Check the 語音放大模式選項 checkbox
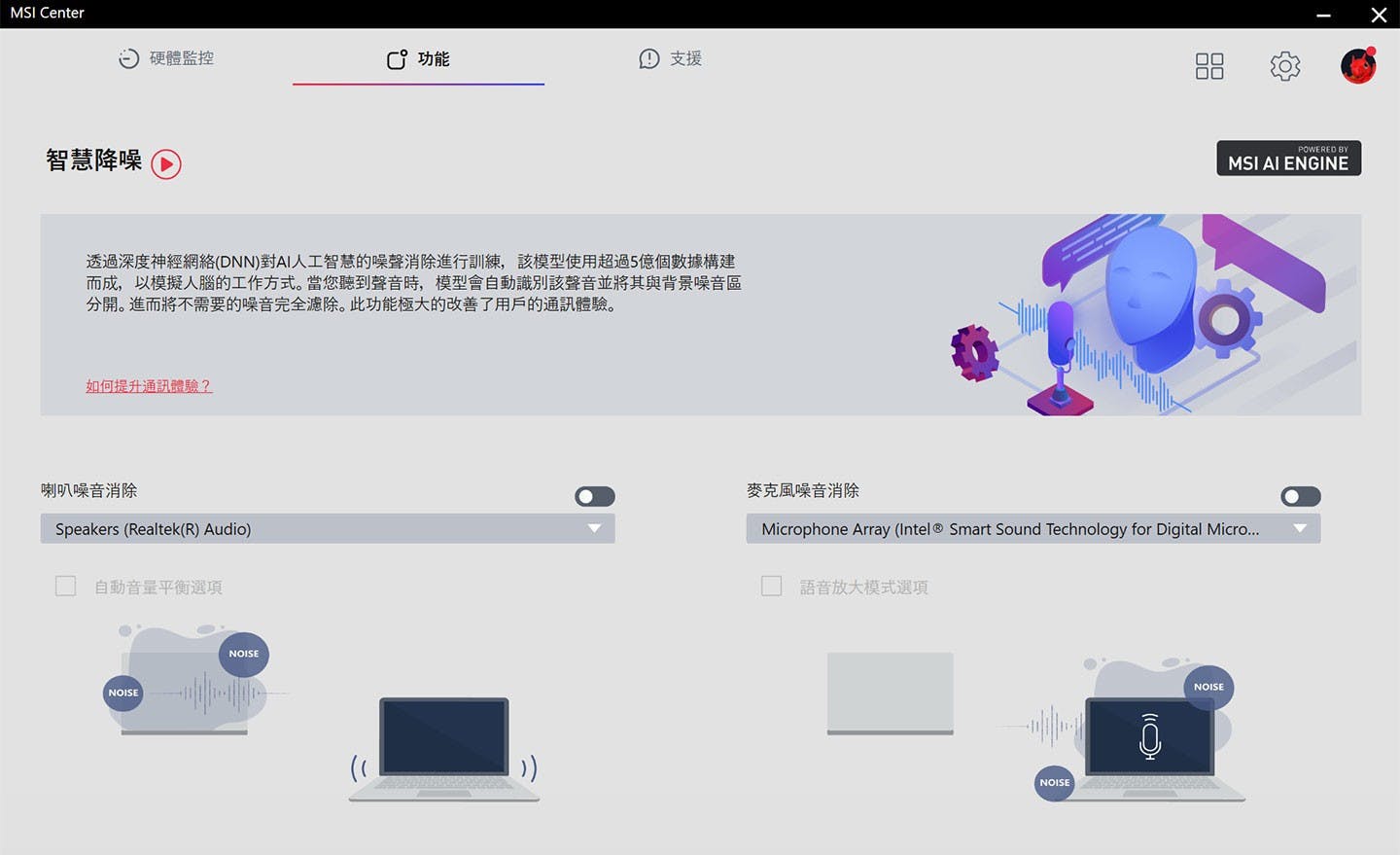 772,587
